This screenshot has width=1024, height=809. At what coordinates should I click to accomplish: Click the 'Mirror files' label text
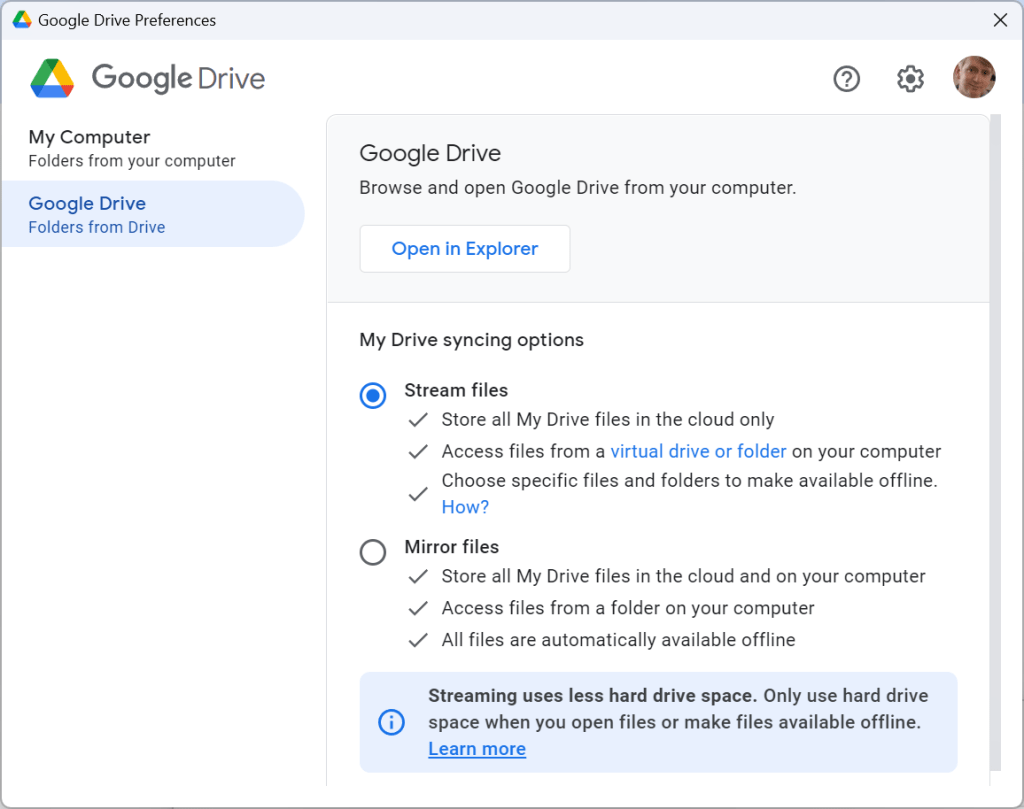451,547
